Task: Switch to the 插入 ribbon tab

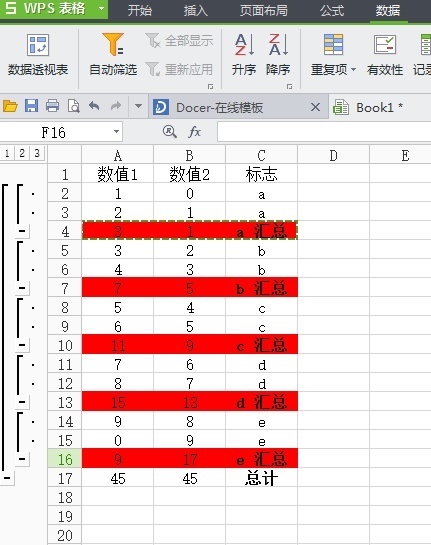Action: [196, 10]
